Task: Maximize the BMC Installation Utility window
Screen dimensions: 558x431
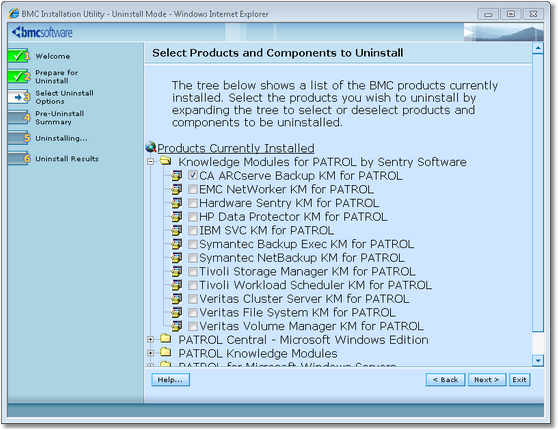Action: click(511, 14)
